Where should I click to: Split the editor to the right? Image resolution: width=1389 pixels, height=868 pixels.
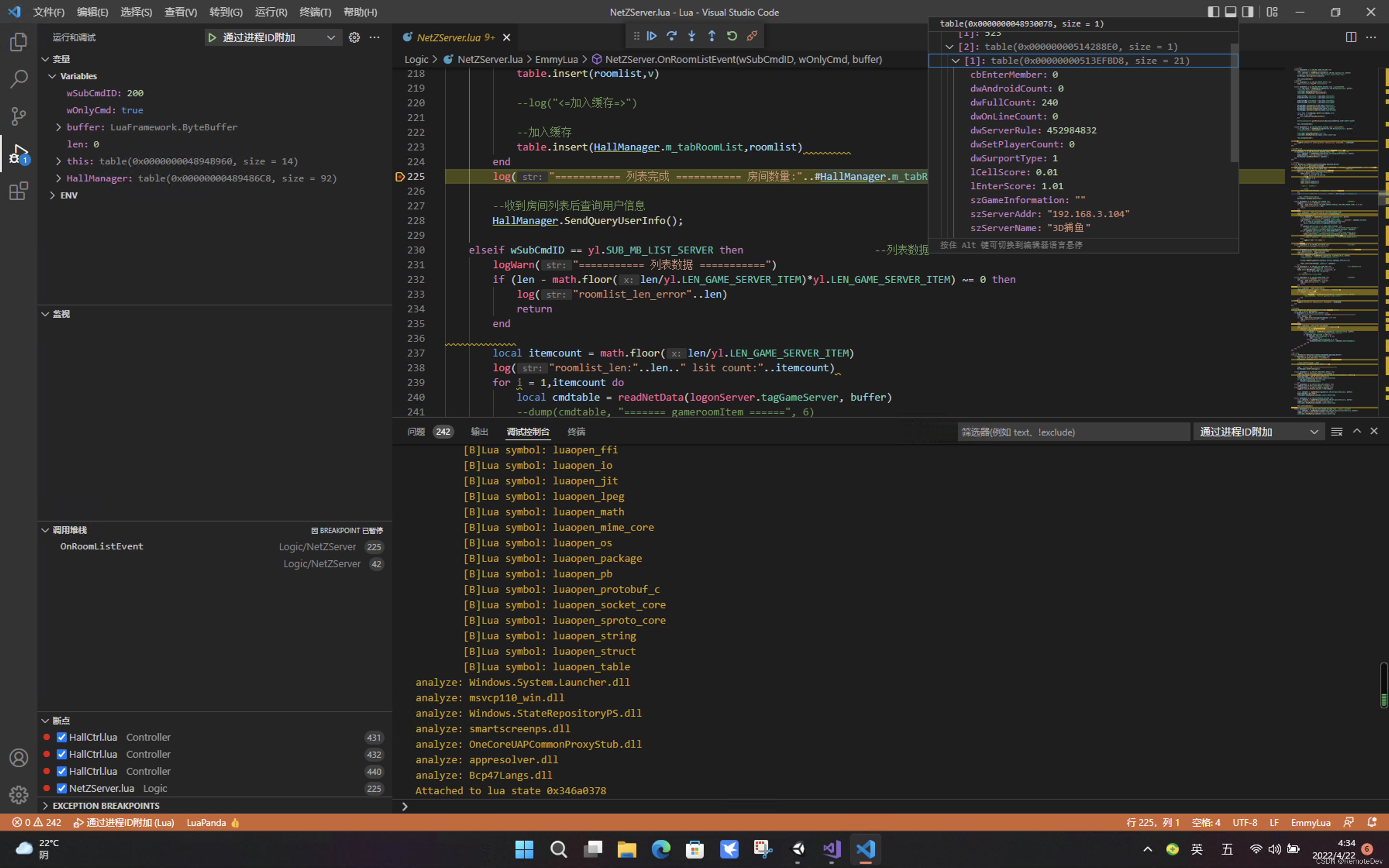coord(1351,37)
